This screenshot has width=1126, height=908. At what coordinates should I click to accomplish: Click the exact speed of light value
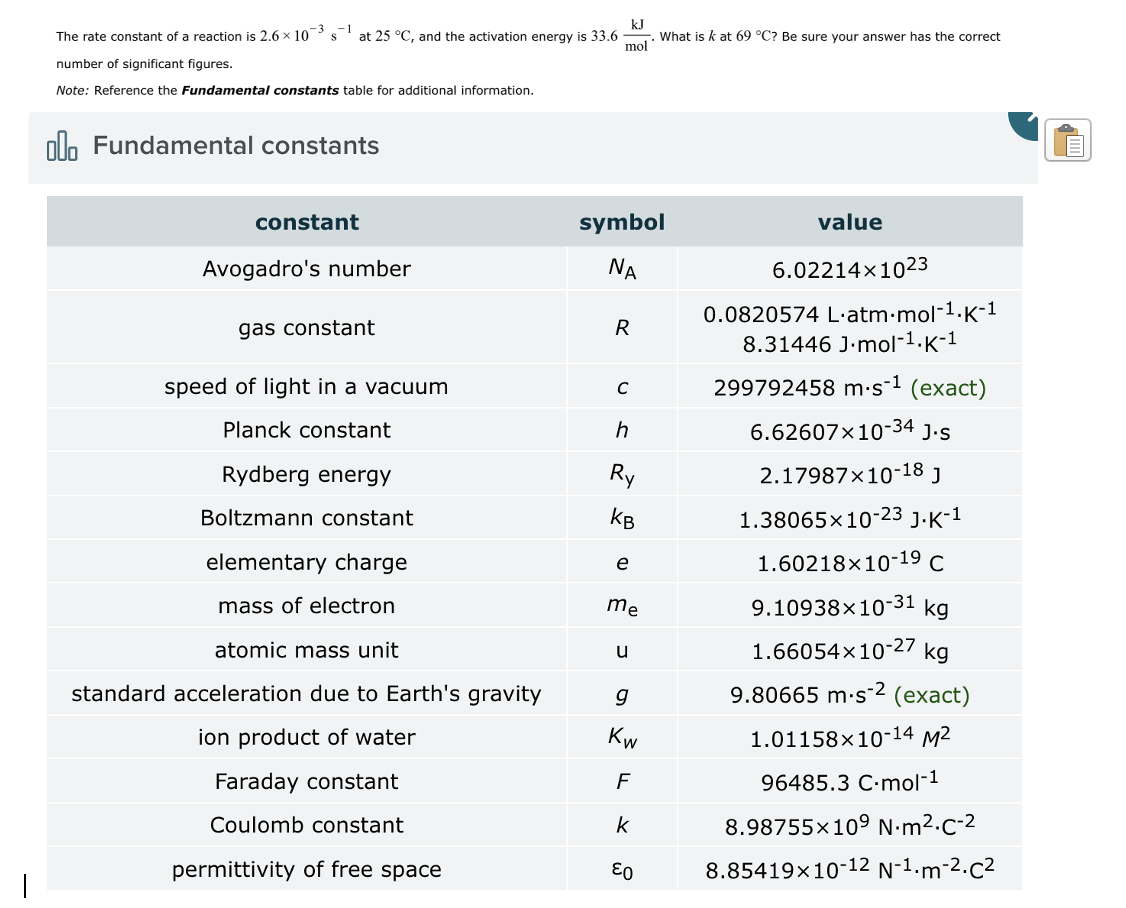[x=850, y=386]
